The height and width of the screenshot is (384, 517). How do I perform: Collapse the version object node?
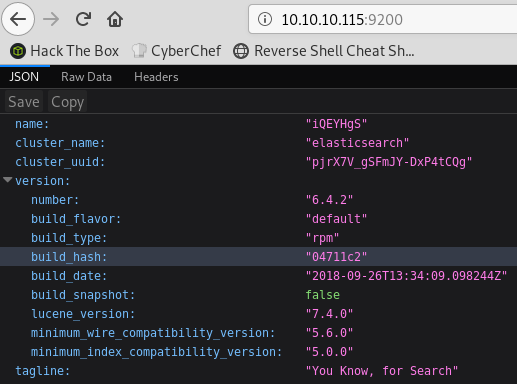pos(7,180)
